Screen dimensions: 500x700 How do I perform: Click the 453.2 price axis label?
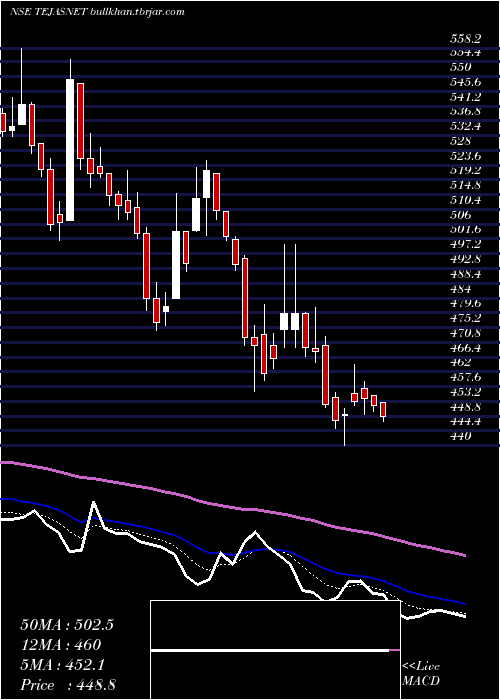click(465, 392)
